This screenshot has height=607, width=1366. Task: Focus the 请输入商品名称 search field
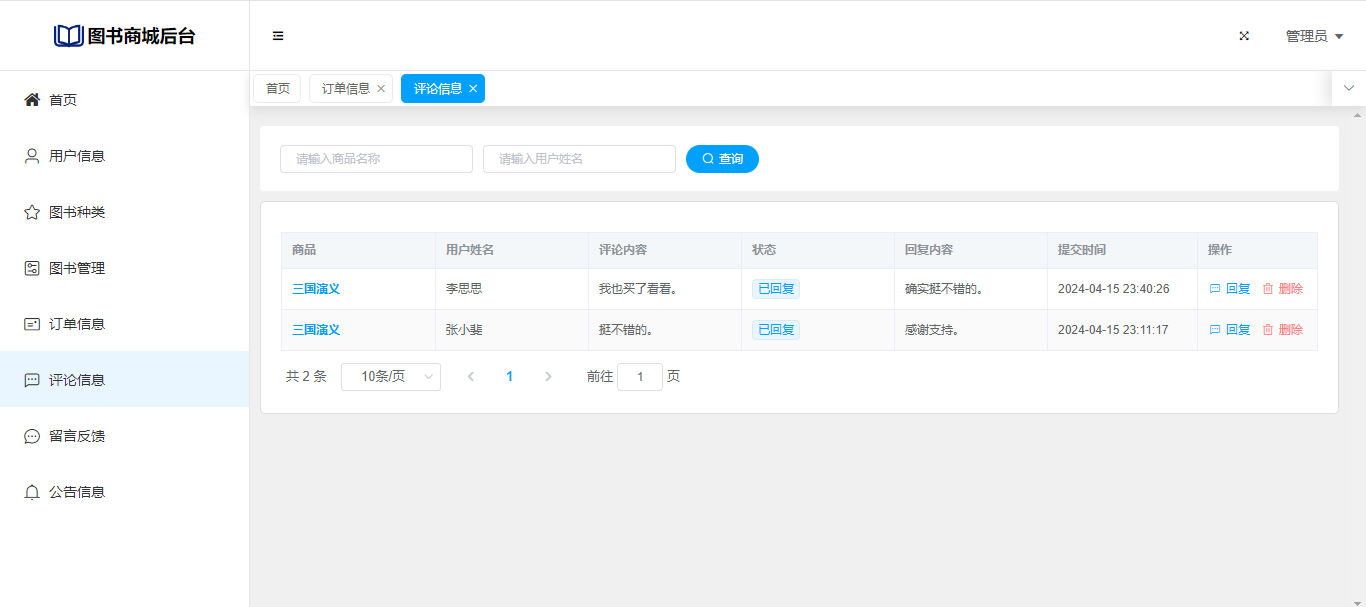coord(376,159)
